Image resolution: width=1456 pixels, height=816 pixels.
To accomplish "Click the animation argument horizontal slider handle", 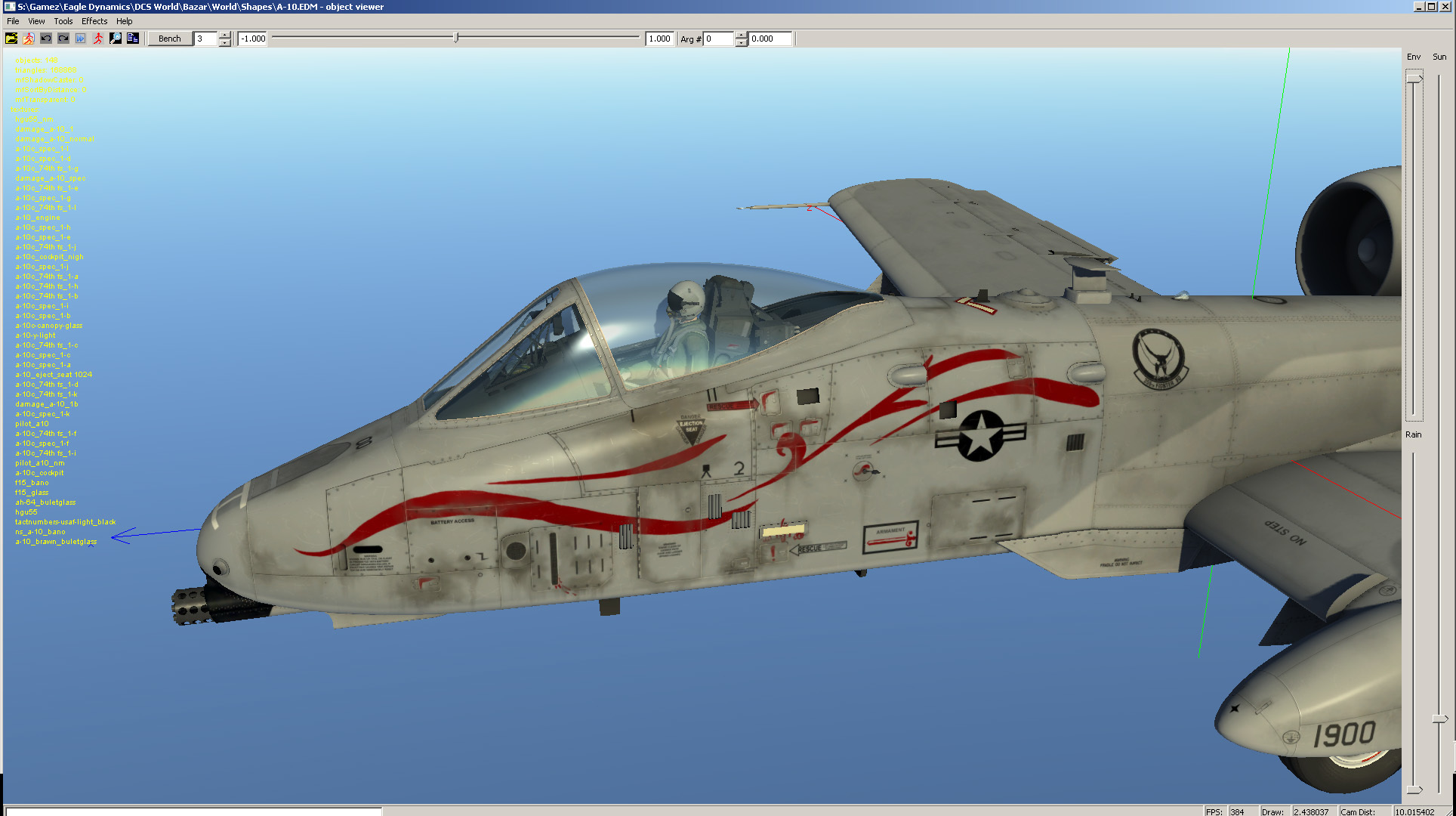I will click(456, 38).
